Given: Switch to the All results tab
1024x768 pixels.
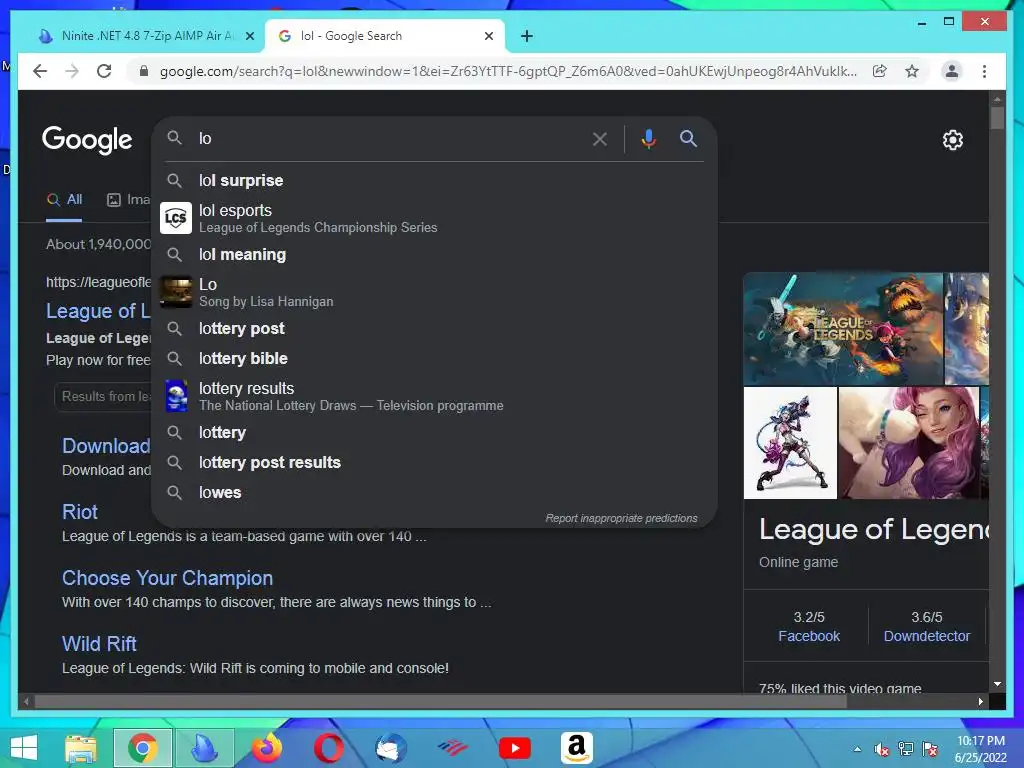Looking at the screenshot, I should click(x=64, y=200).
